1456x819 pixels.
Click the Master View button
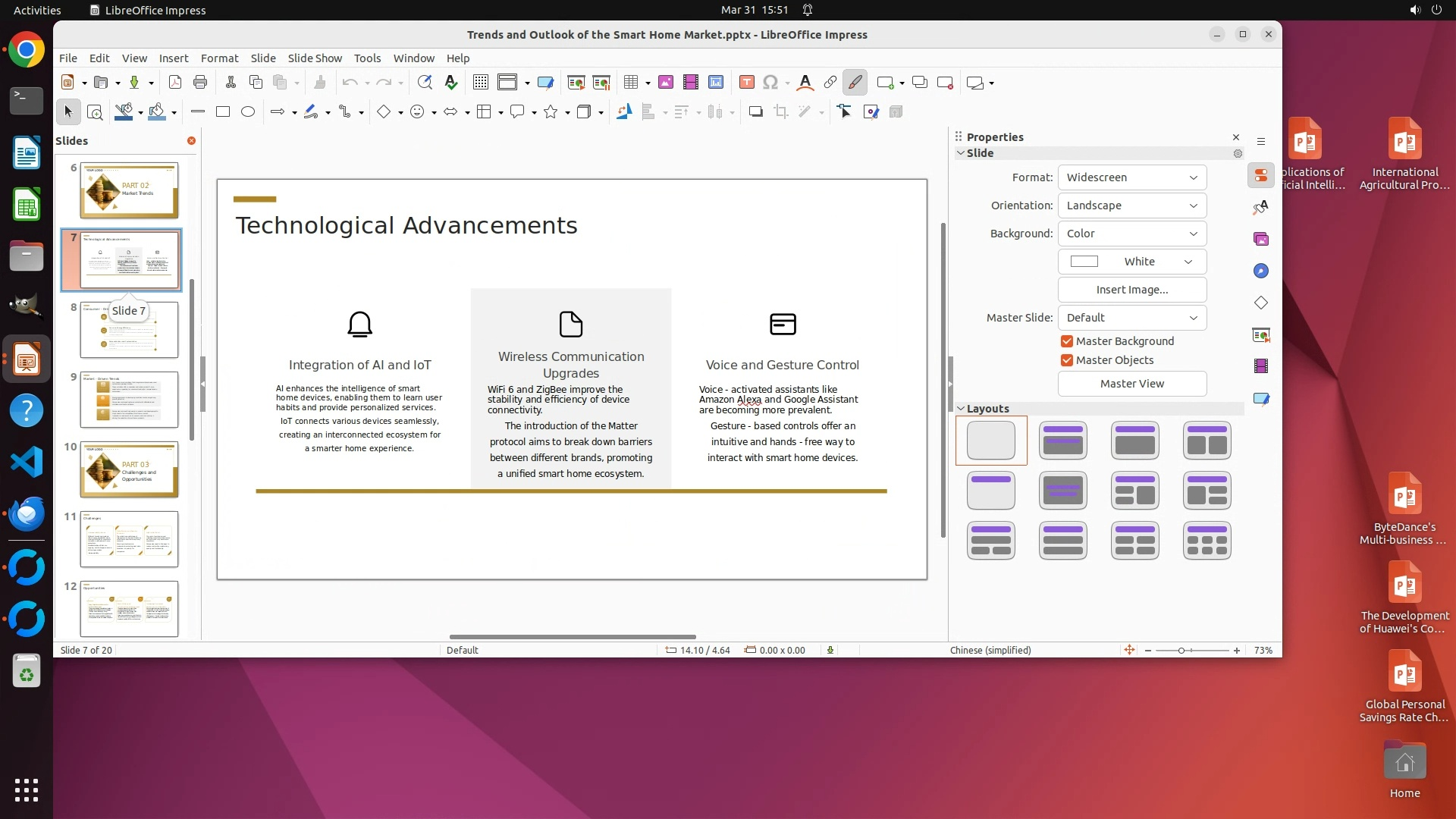click(1131, 384)
